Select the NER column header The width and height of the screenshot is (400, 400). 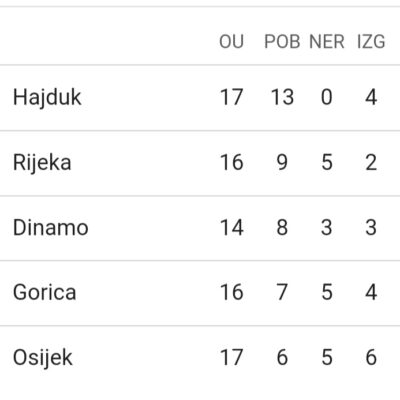327,42
